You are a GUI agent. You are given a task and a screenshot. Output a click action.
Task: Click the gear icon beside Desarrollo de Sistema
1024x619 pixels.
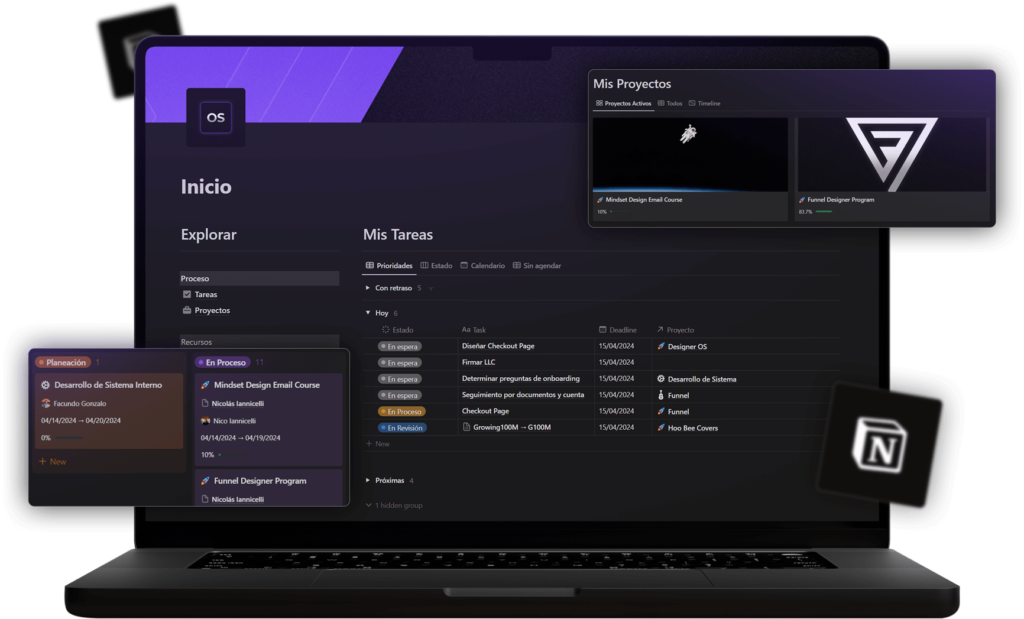point(661,379)
